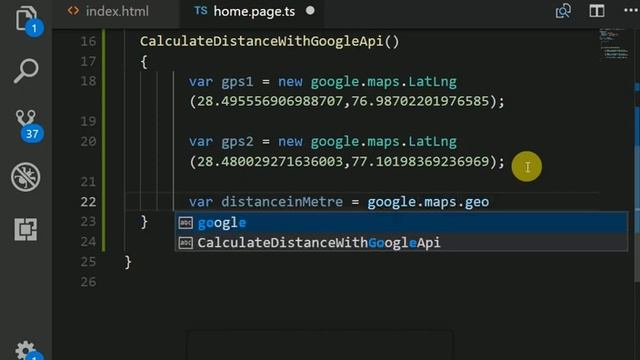Image resolution: width=640 pixels, height=360 pixels.
Task: Click line number 22 in gutter
Action: (x=88, y=202)
